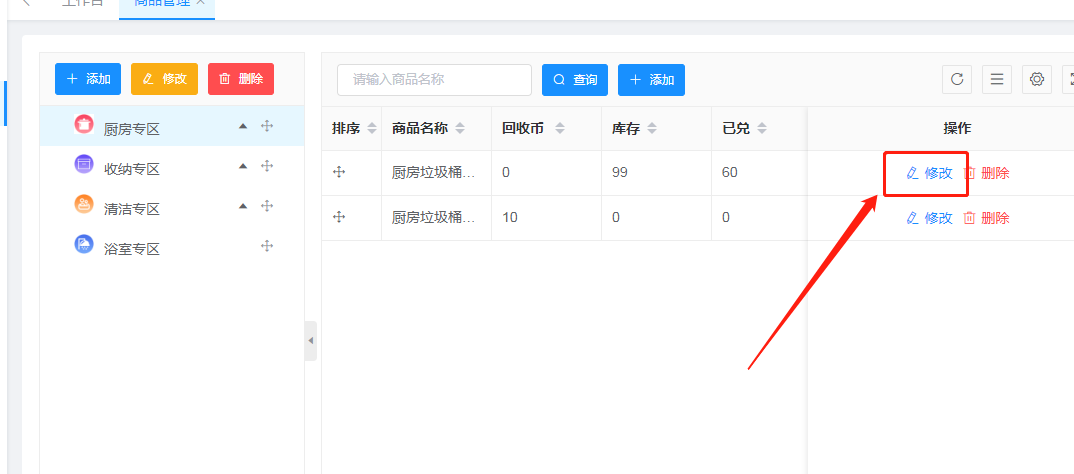Image resolution: width=1074 pixels, height=474 pixels.
Task: Switch to the 工作台 tab
Action: pyautogui.click(x=82, y=3)
